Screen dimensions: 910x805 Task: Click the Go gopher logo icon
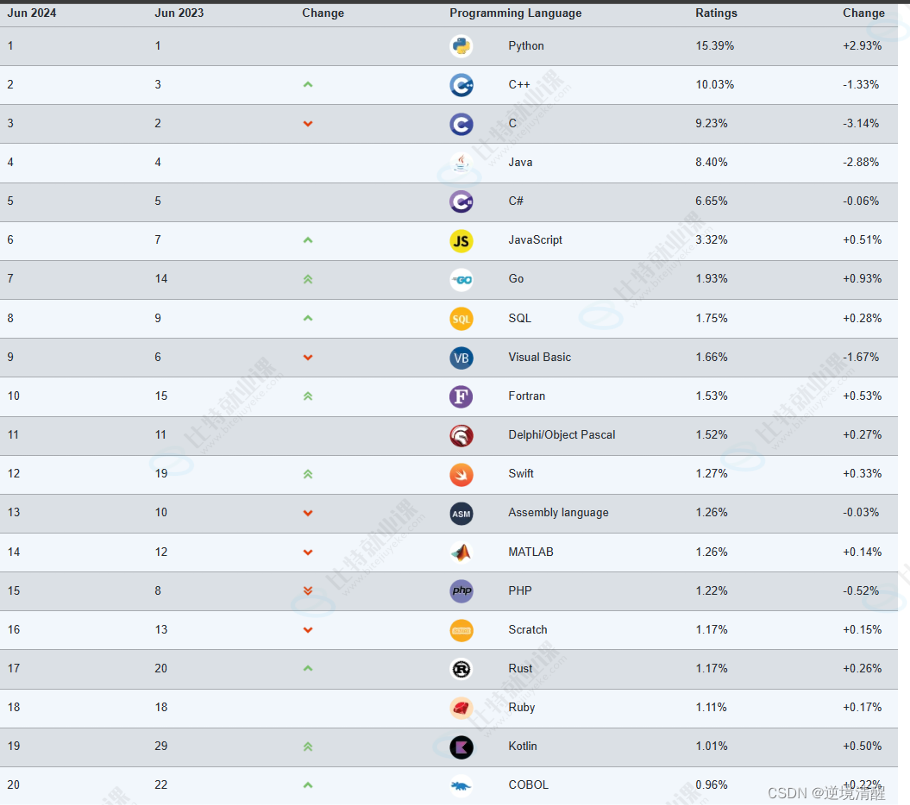(x=461, y=280)
